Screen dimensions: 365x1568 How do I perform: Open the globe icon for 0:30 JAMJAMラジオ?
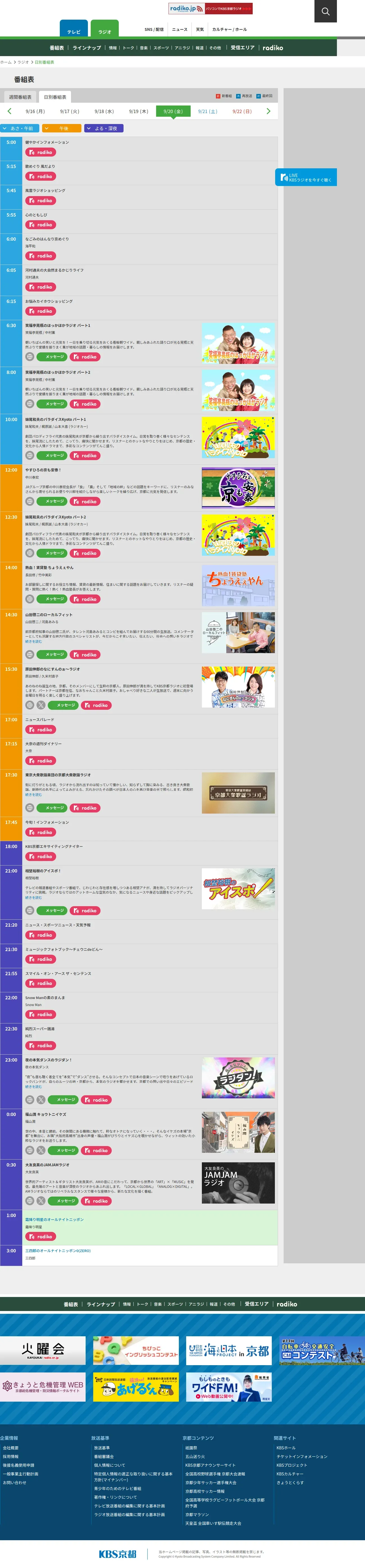tap(29, 1201)
